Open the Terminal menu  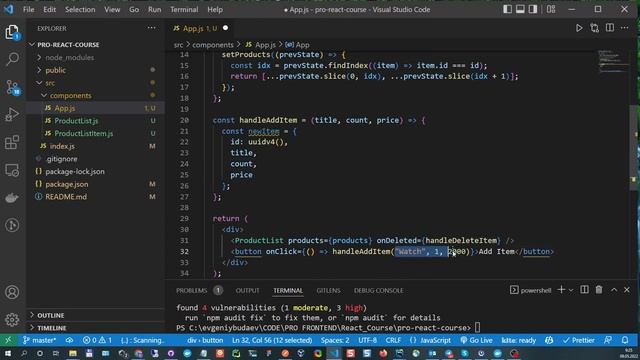tap(184, 9)
